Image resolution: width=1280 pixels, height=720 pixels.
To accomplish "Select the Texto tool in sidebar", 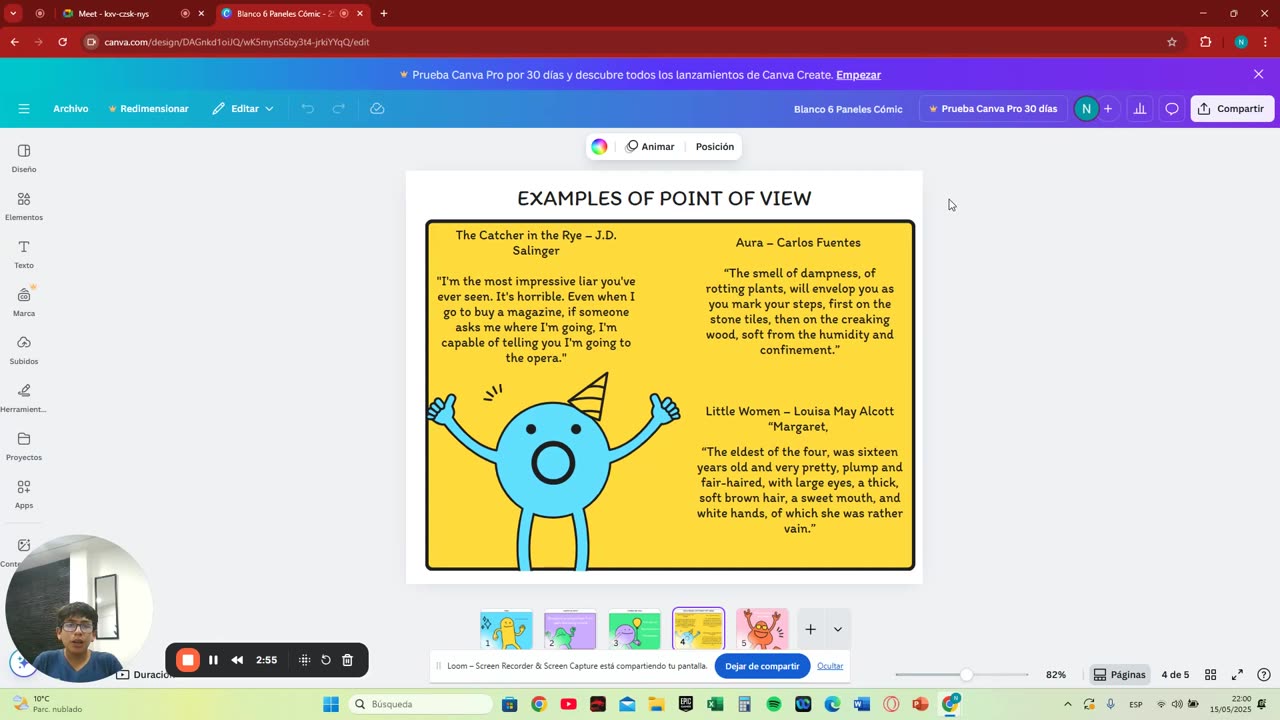I will pyautogui.click(x=24, y=254).
